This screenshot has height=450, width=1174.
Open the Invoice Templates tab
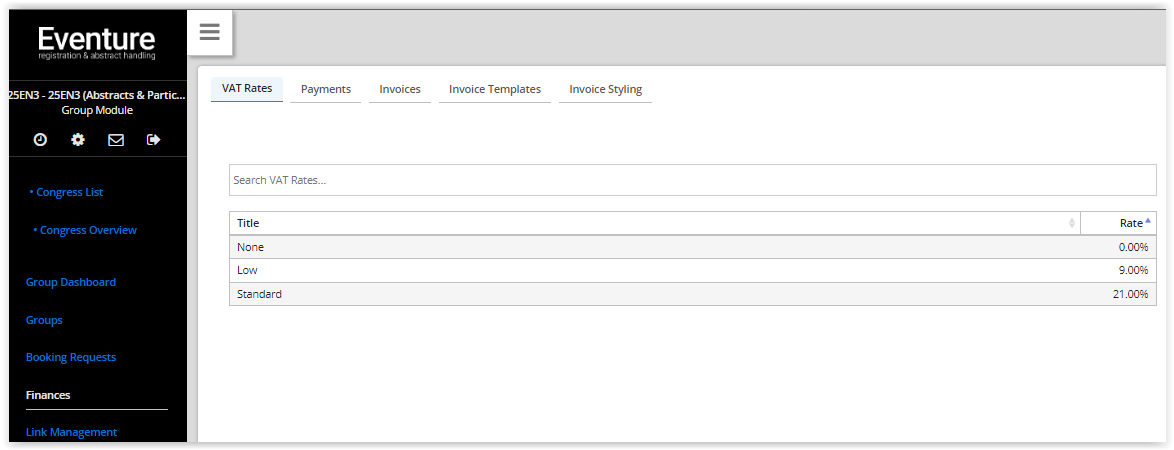(495, 89)
